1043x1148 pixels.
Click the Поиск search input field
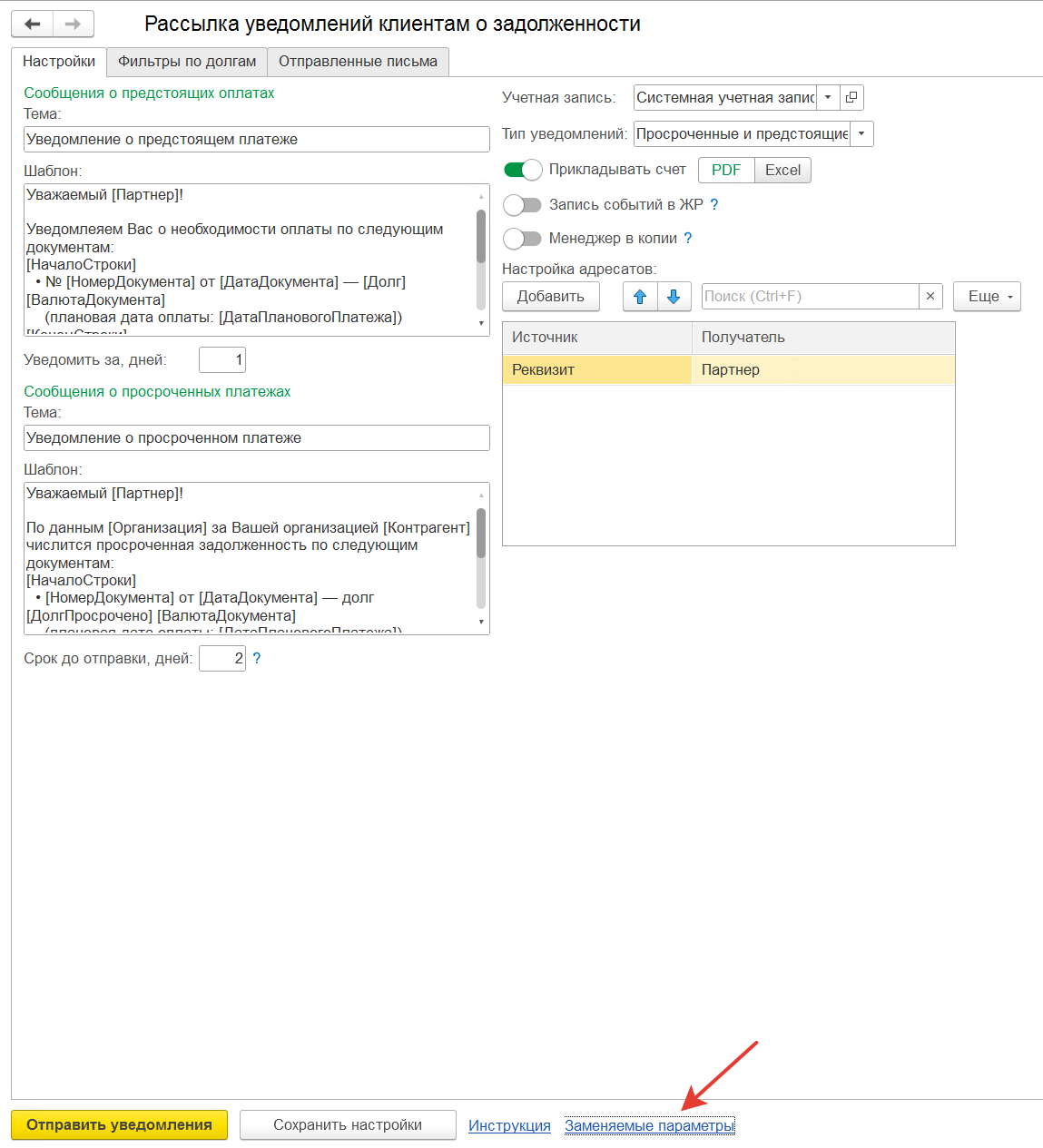point(811,297)
